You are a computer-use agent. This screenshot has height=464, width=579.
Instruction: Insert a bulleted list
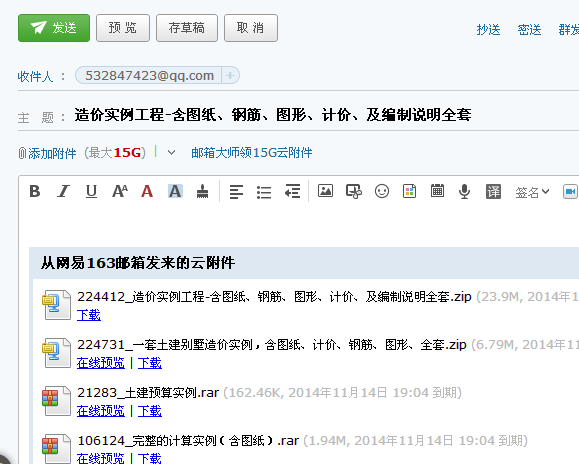click(264, 192)
